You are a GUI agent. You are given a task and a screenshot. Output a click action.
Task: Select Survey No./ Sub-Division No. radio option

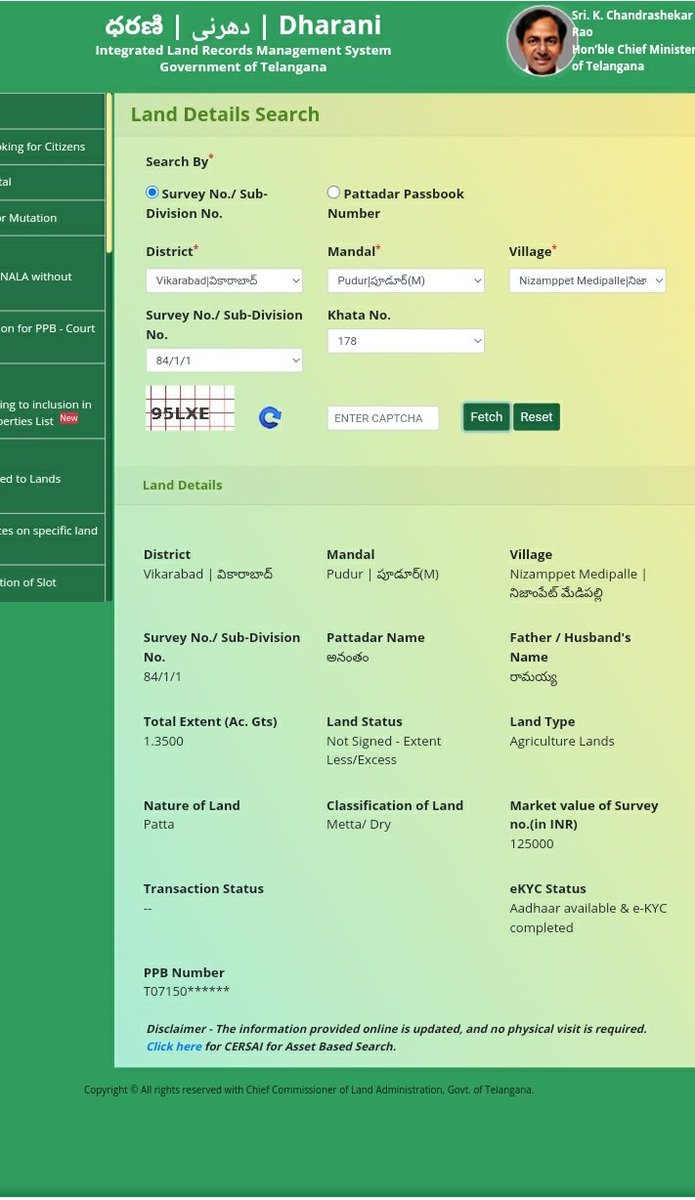(x=152, y=192)
